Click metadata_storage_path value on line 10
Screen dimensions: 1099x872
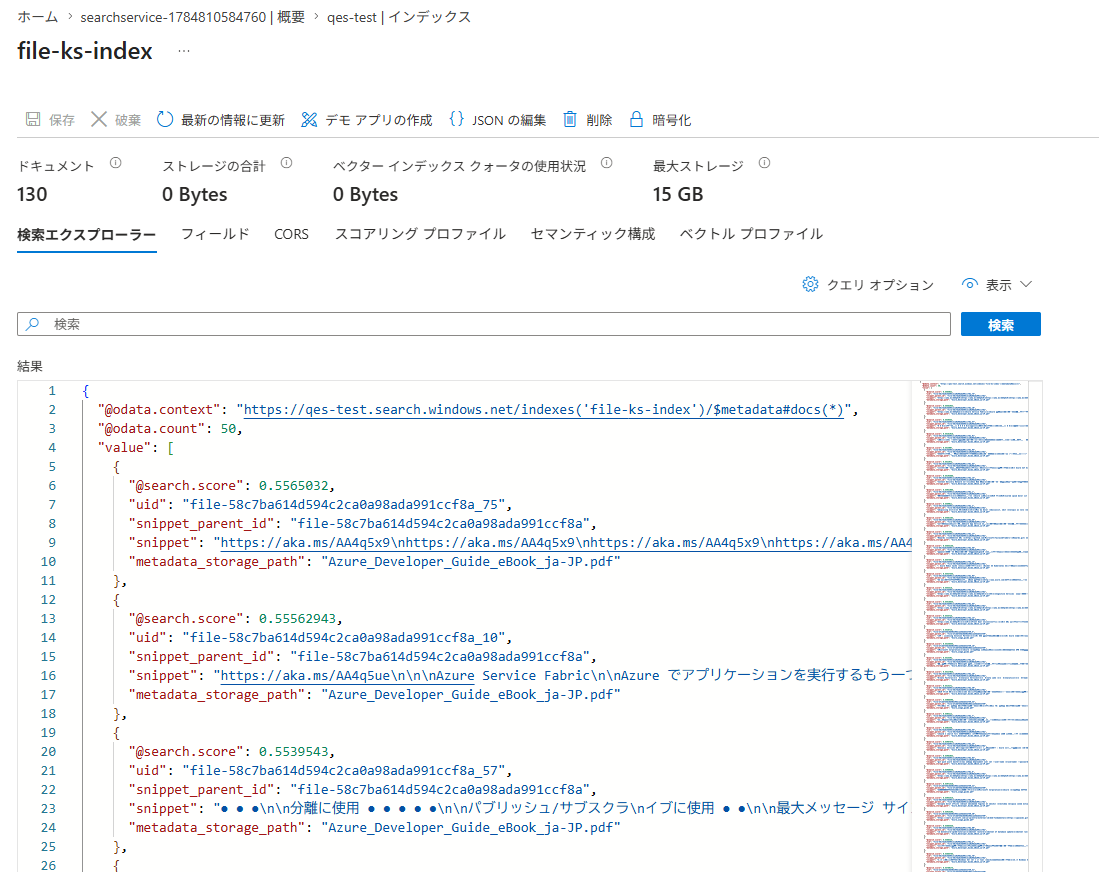pyautogui.click(x=471, y=561)
